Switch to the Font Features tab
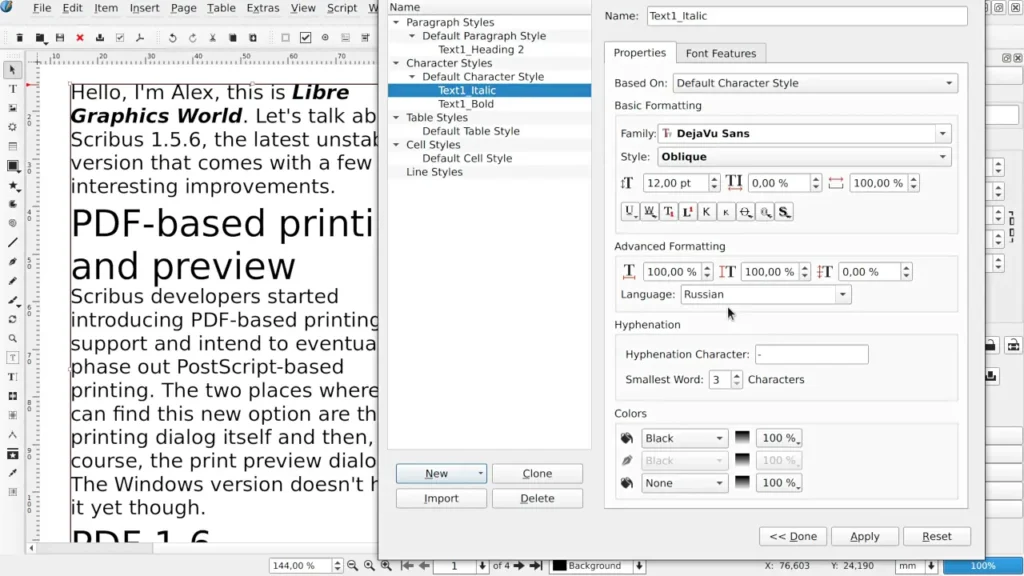Viewport: 1024px width, 576px height. coord(720,54)
